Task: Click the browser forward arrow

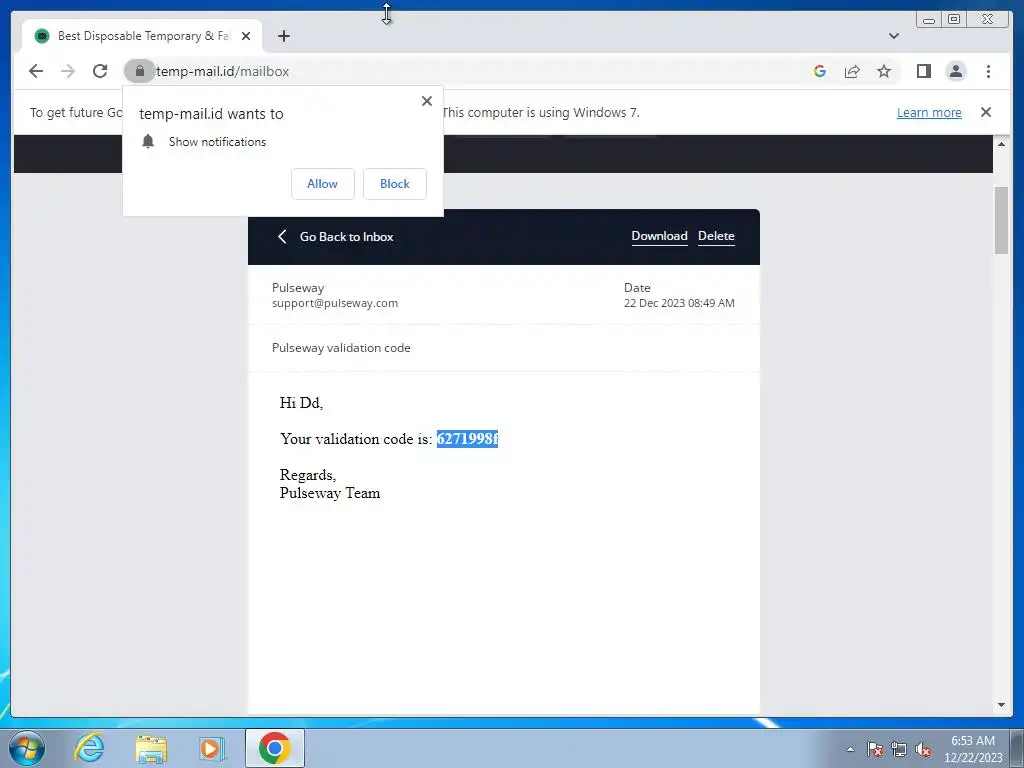Action: (x=68, y=71)
